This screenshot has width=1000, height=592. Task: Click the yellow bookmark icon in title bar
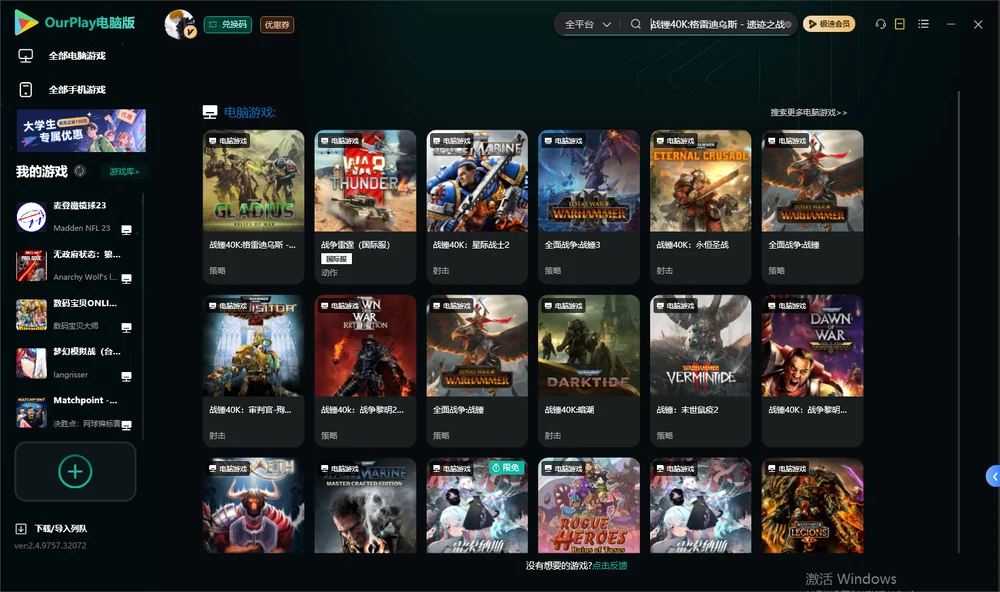tap(900, 24)
